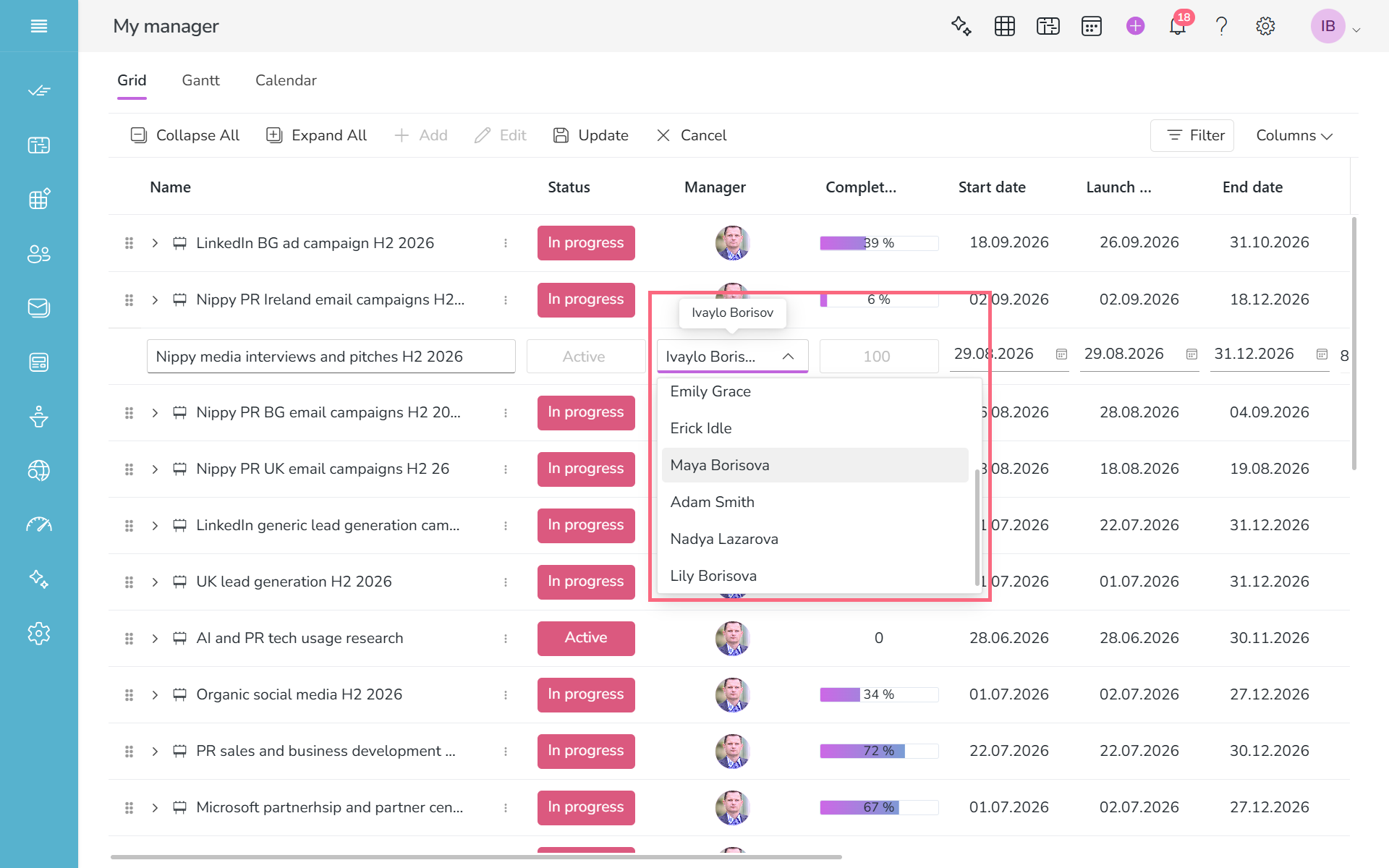This screenshot has width=1389, height=868.
Task: Click Expand All button
Action: (316, 135)
